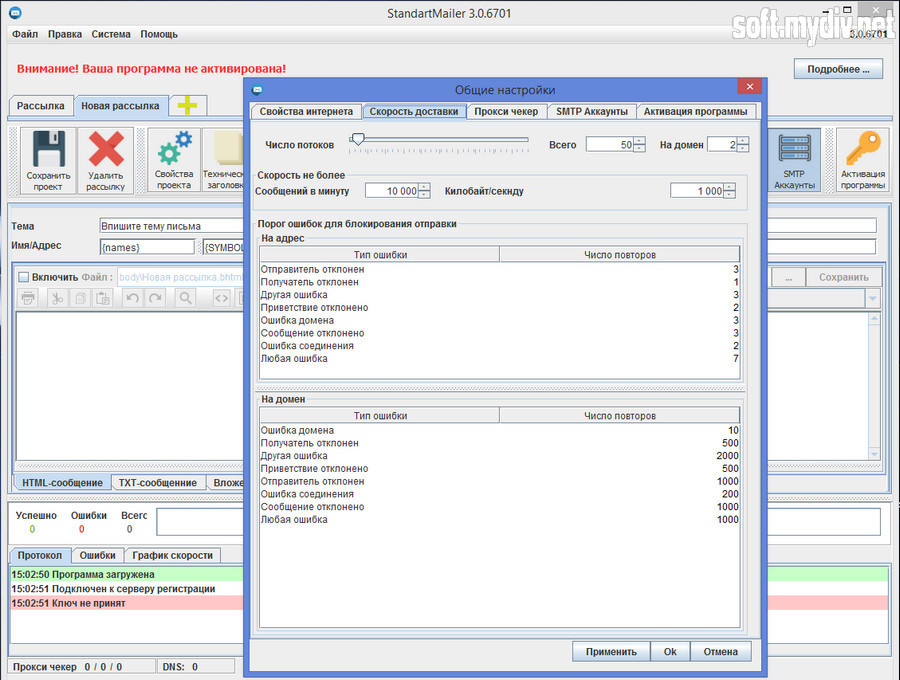Open the Помощь menu
This screenshot has width=900, height=680.
159,34
